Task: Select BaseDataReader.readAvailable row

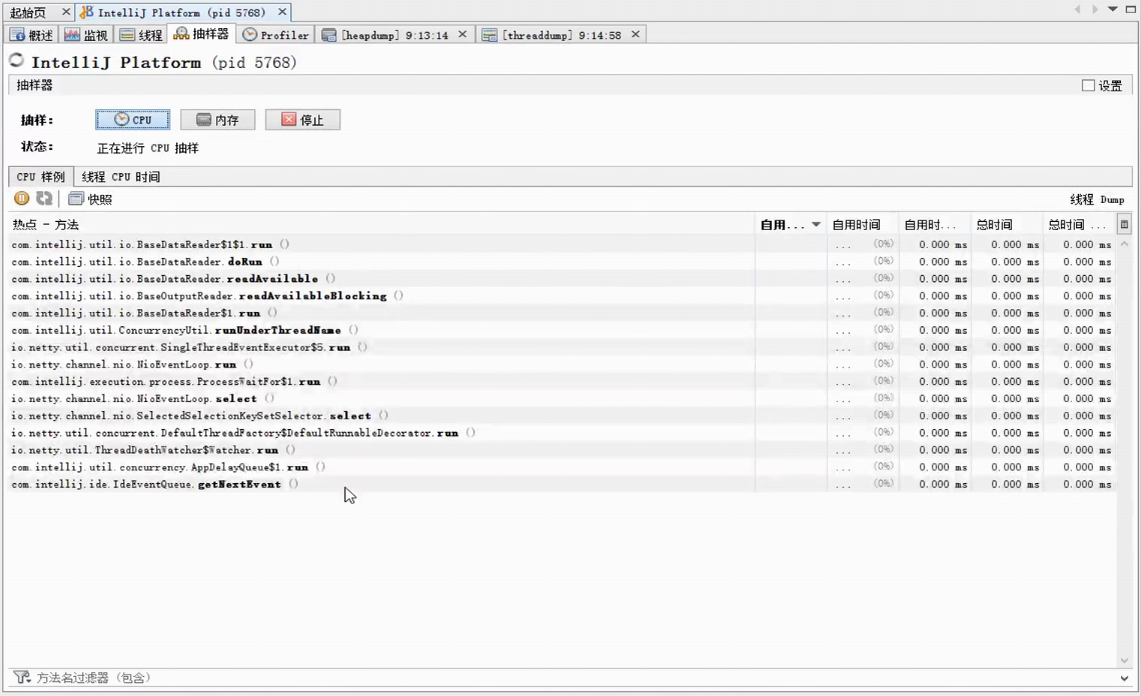Action: click(563, 279)
